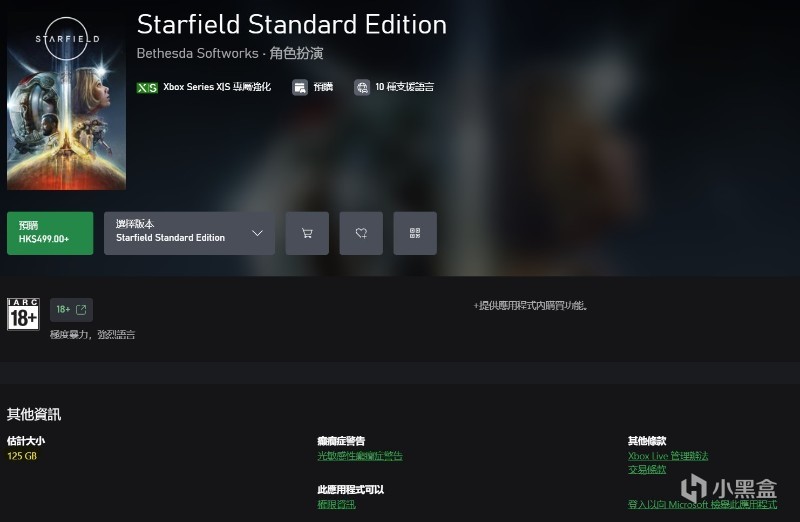Click the 10 supported languages globe icon
The width and height of the screenshot is (800, 522).
[362, 87]
